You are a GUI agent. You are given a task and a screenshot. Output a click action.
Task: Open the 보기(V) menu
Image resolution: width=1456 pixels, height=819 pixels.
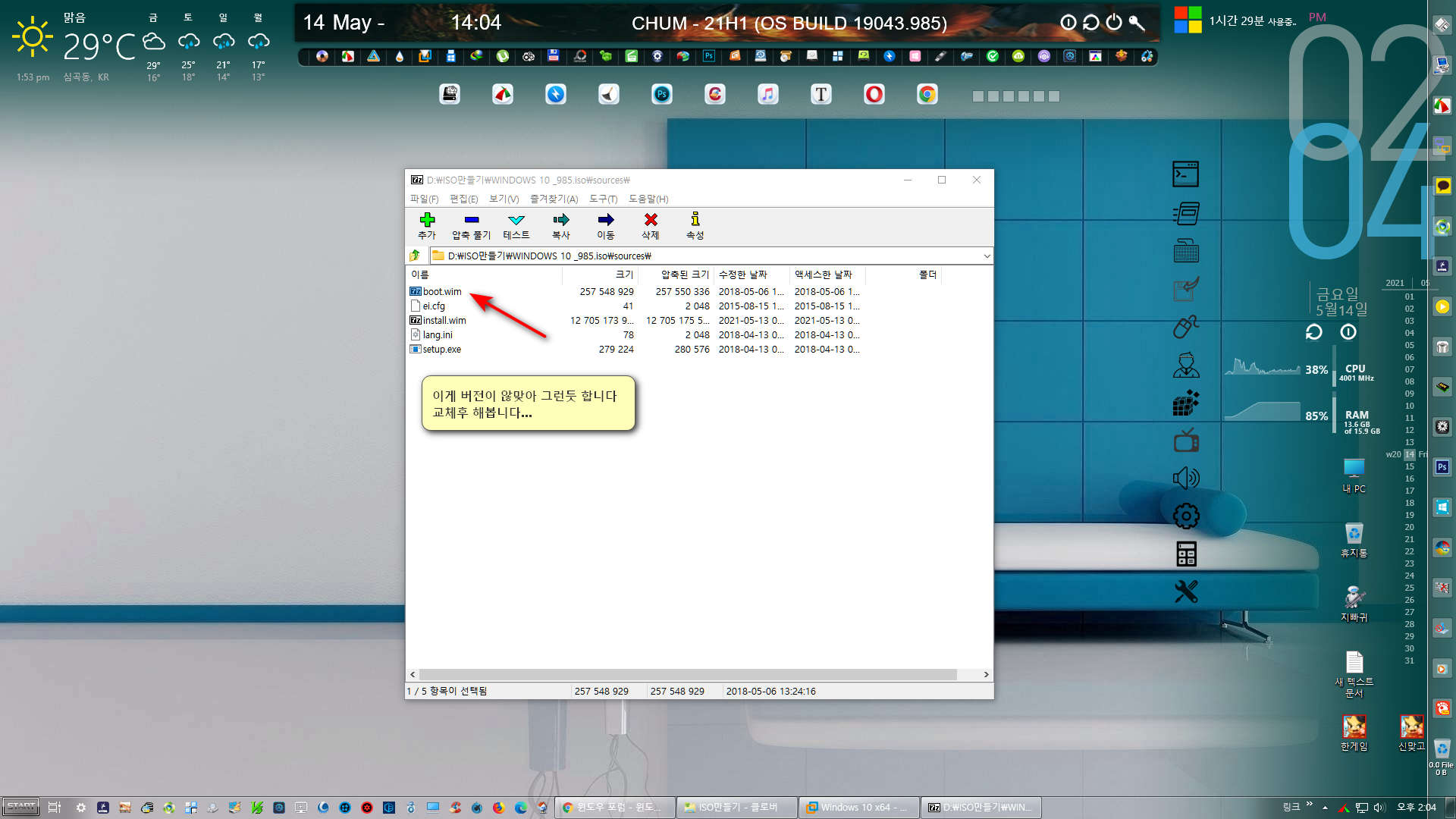coord(504,199)
